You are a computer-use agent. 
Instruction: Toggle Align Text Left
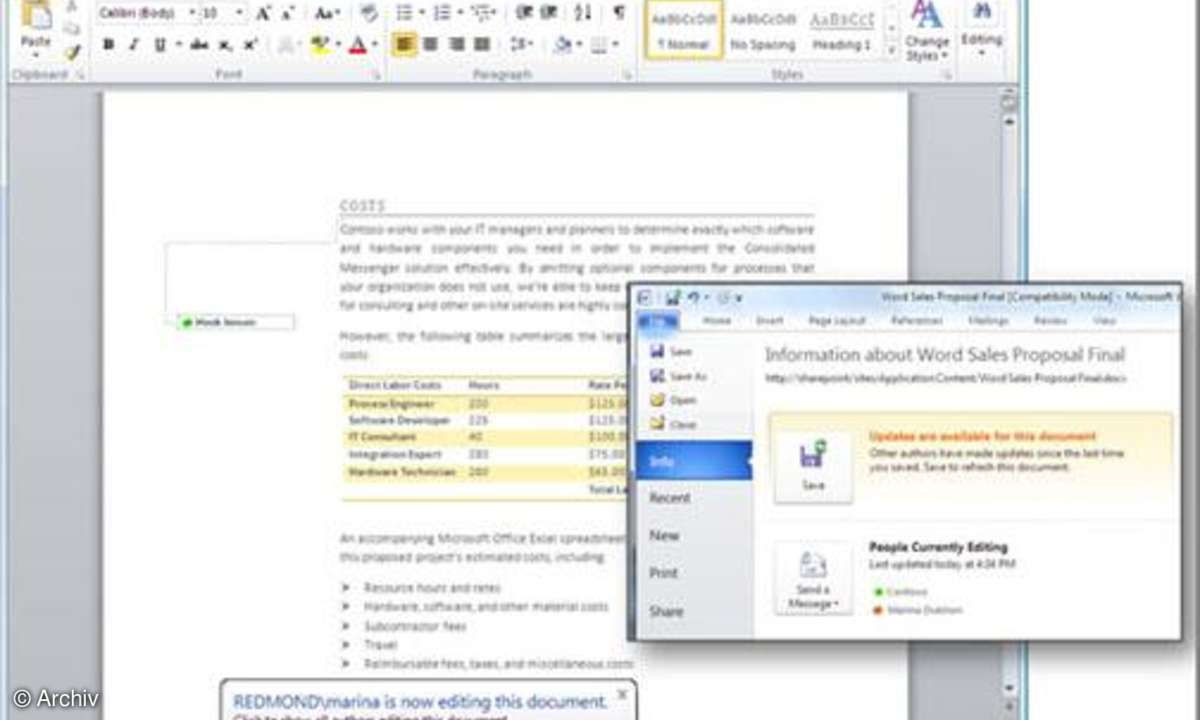(x=404, y=45)
